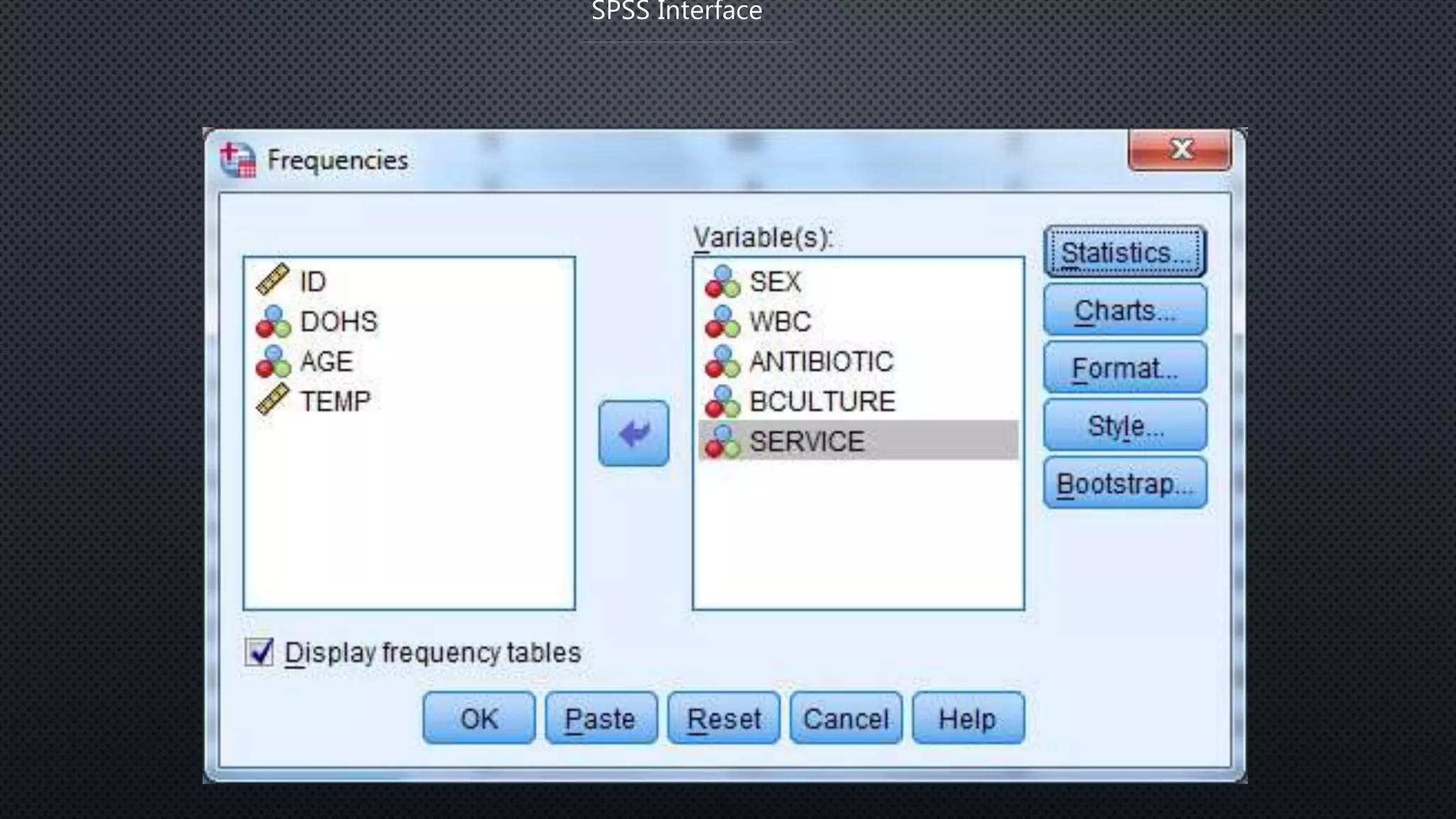Click the Display frequency tables label
The width and height of the screenshot is (1456, 819).
(433, 652)
